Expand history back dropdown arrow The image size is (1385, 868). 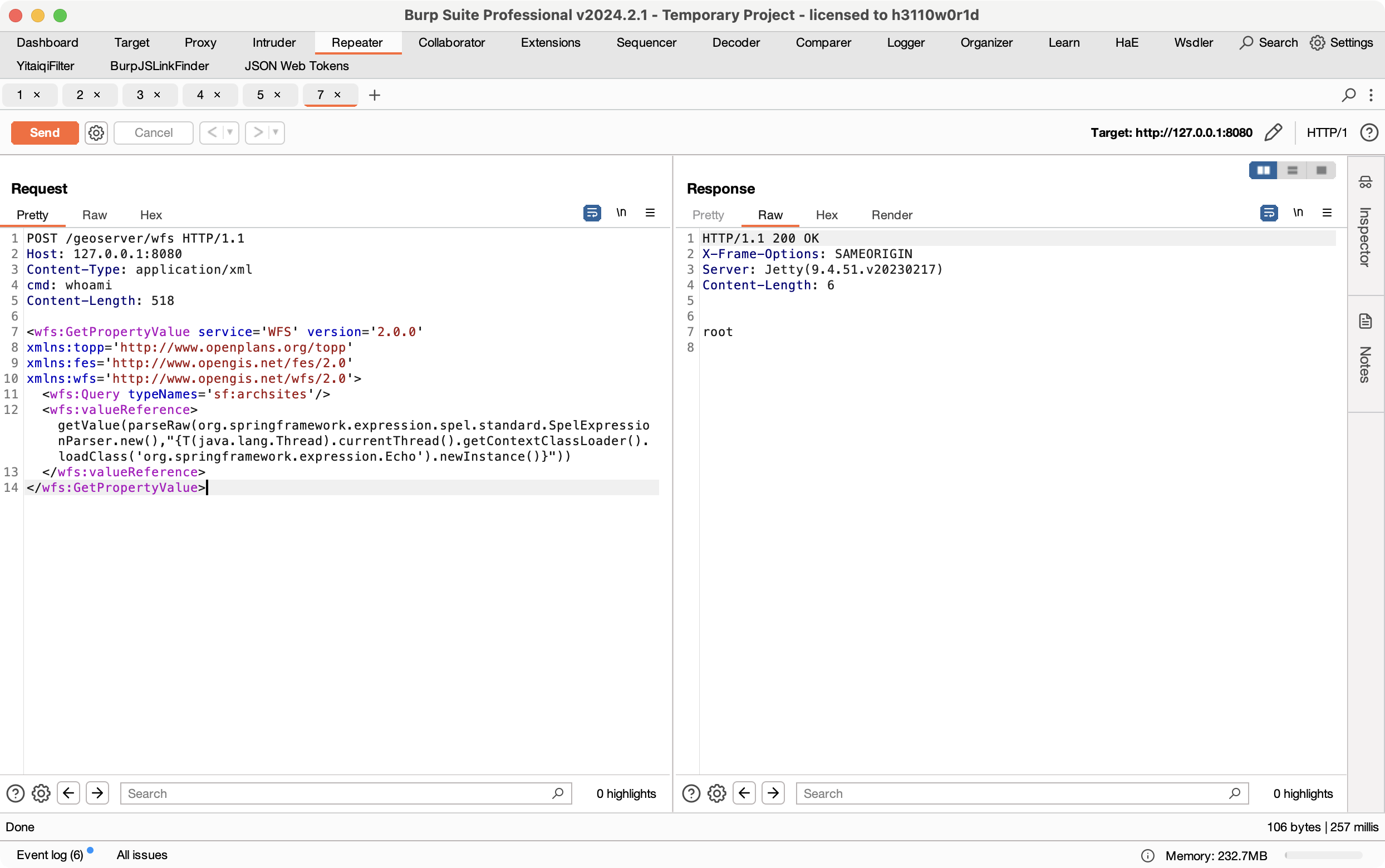pyautogui.click(x=230, y=132)
